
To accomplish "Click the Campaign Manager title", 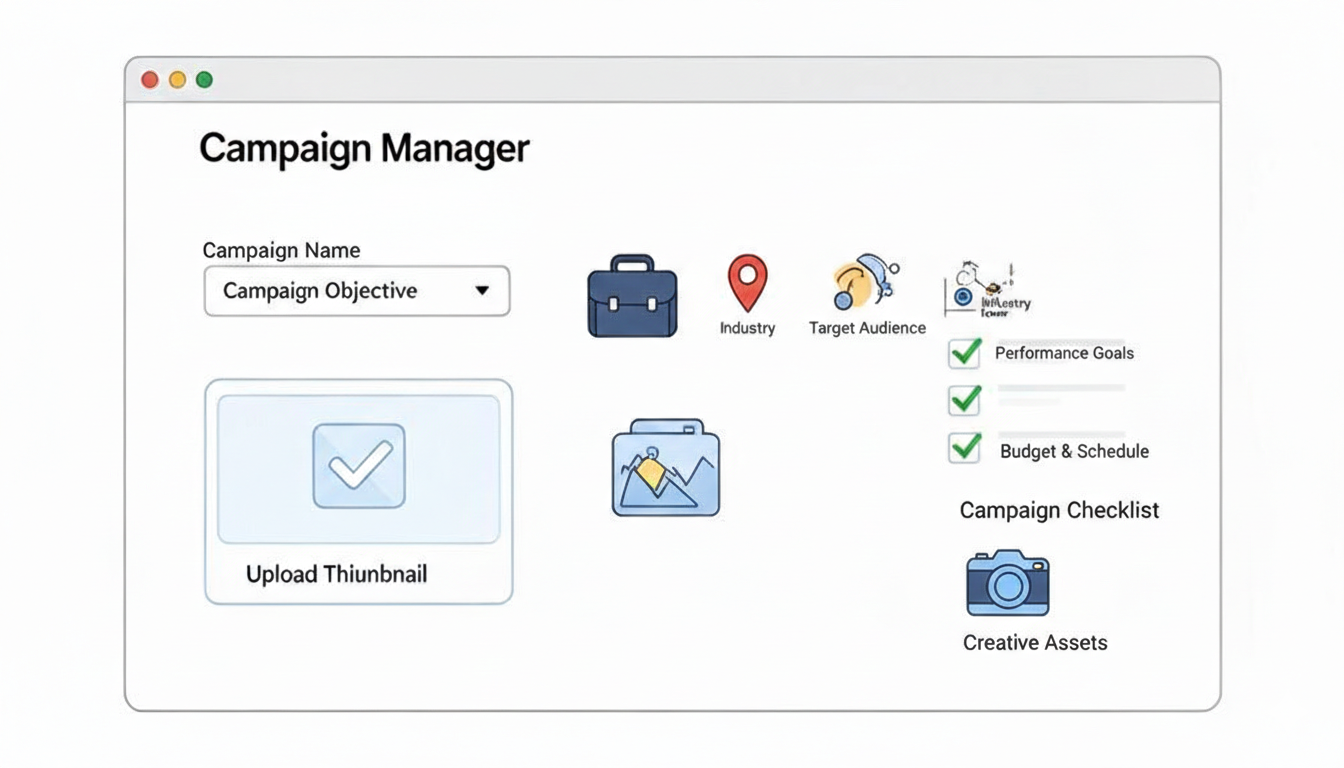I will tap(364, 148).
